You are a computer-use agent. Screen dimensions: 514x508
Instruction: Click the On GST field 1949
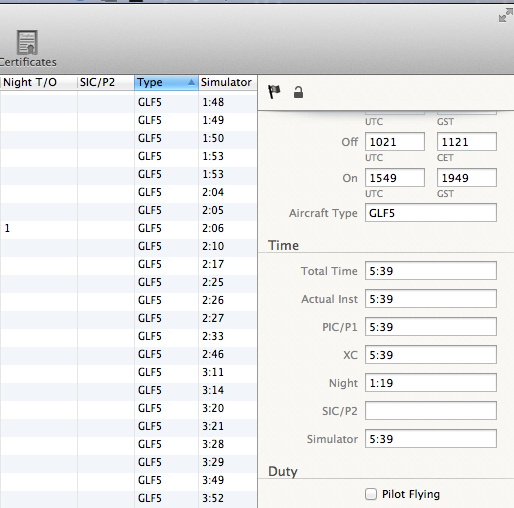pyautogui.click(x=467, y=178)
